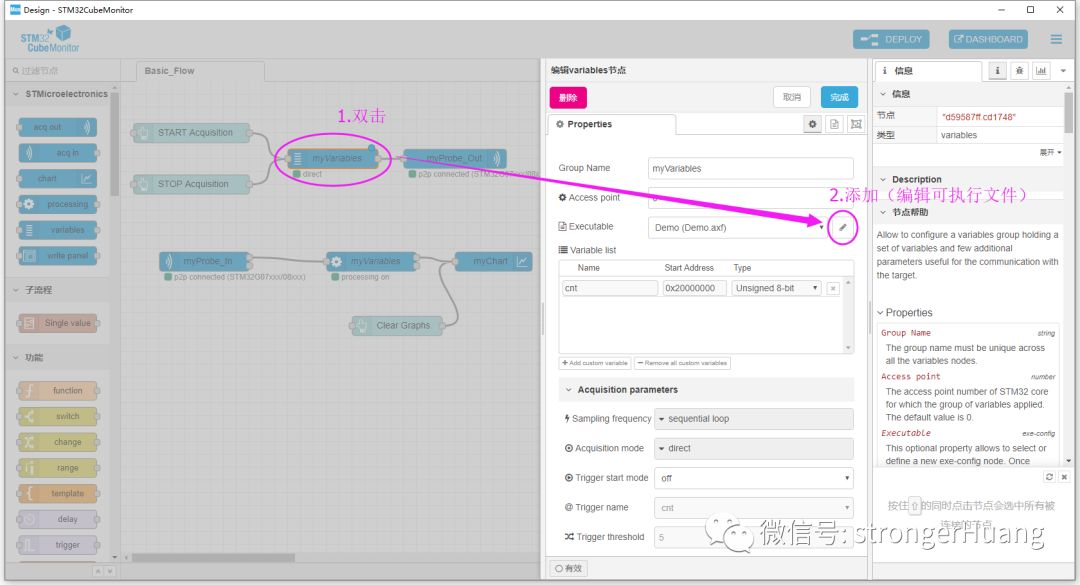1080x585 pixels.
Task: Open the Executable dropdown
Action: tap(737, 227)
